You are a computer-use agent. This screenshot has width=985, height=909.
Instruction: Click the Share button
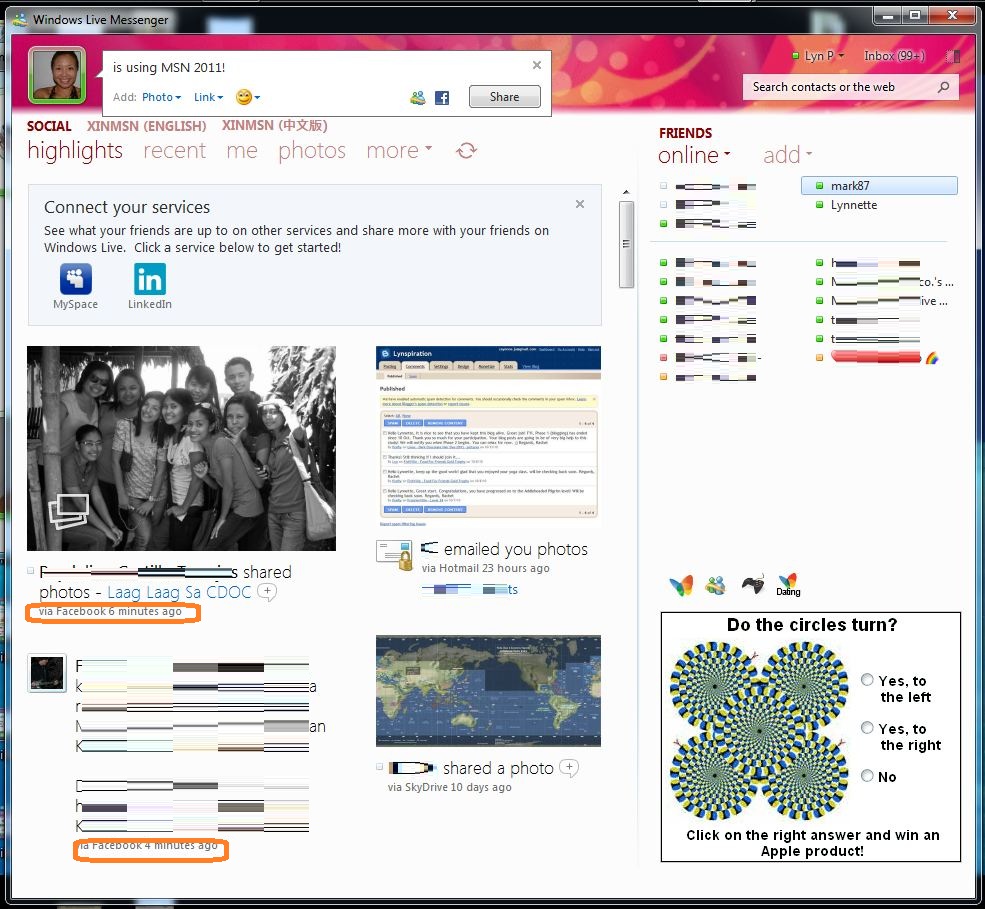(504, 97)
